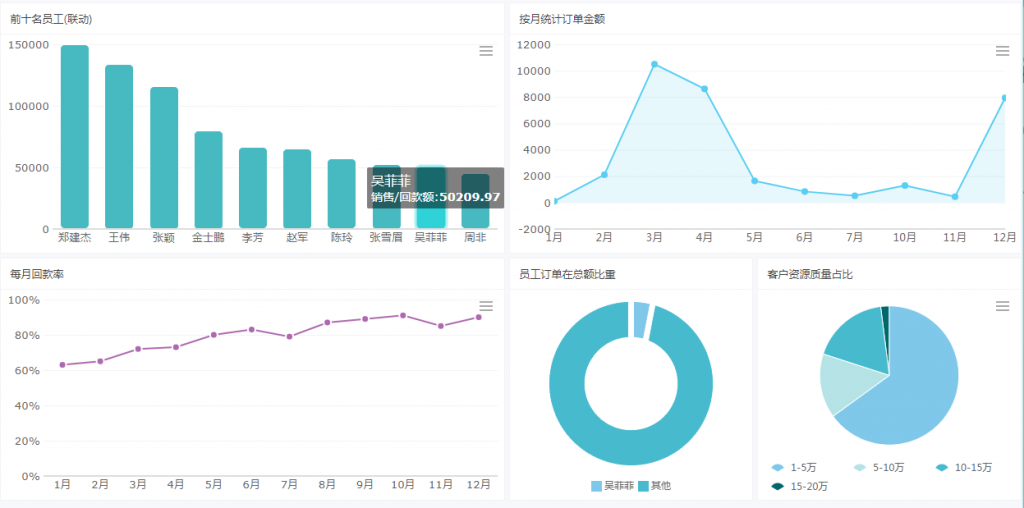Toggle the 其他 legend item under donut chart

click(x=654, y=486)
